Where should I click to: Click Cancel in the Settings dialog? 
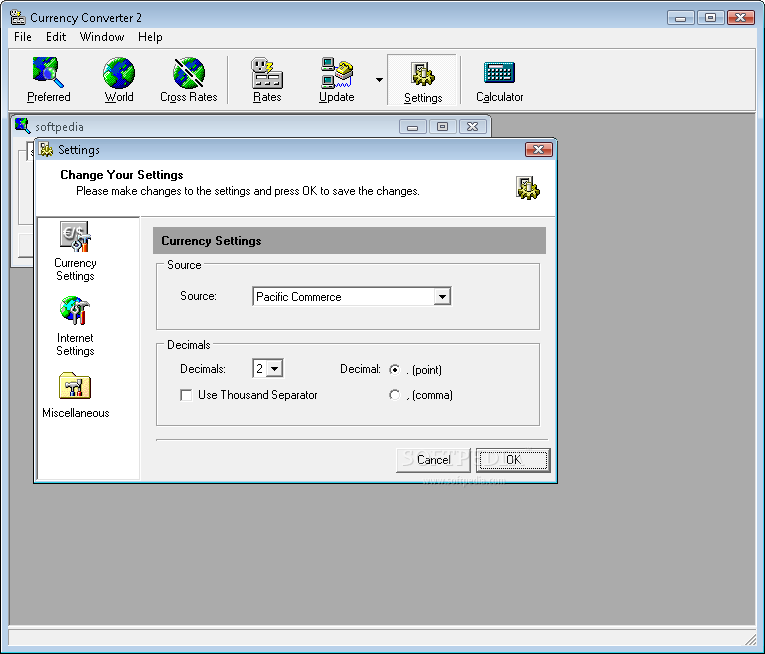pos(433,460)
